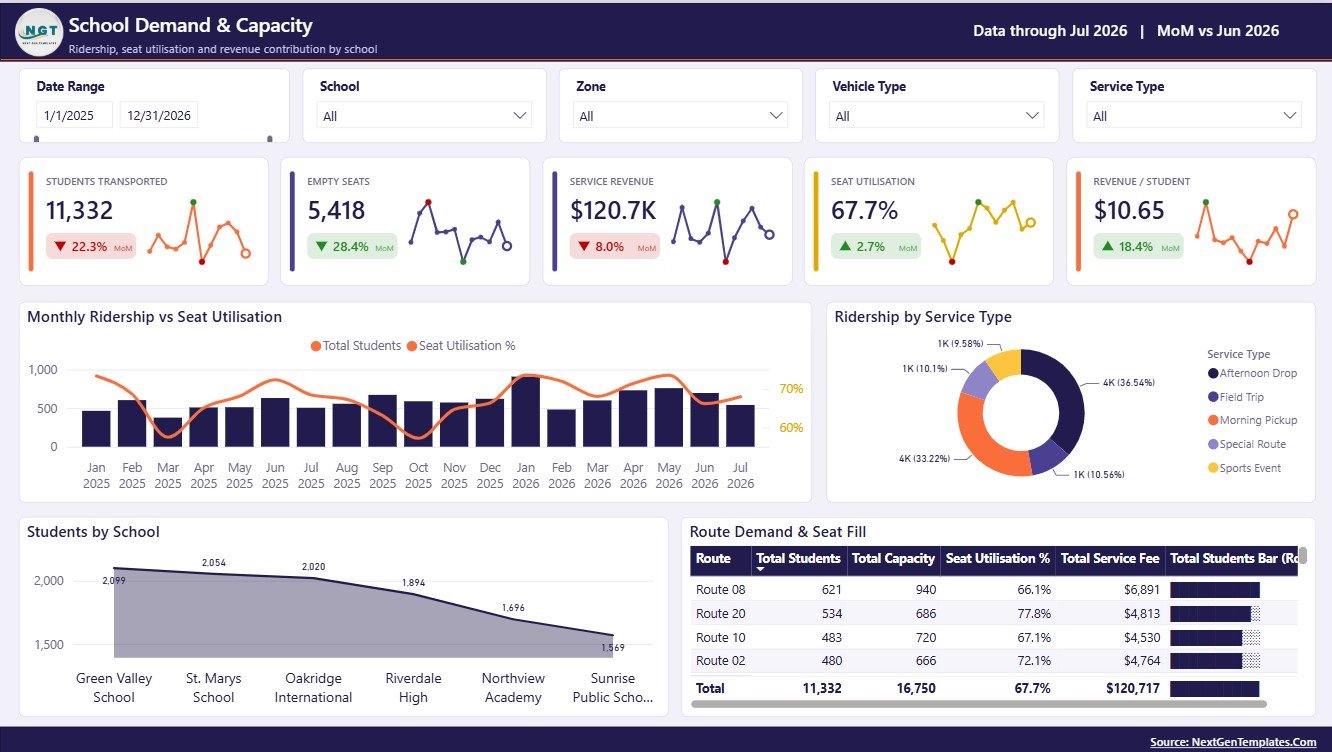Click the Field Trip donut slice 10.56%
The width and height of the screenshot is (1332, 752).
[1050, 458]
